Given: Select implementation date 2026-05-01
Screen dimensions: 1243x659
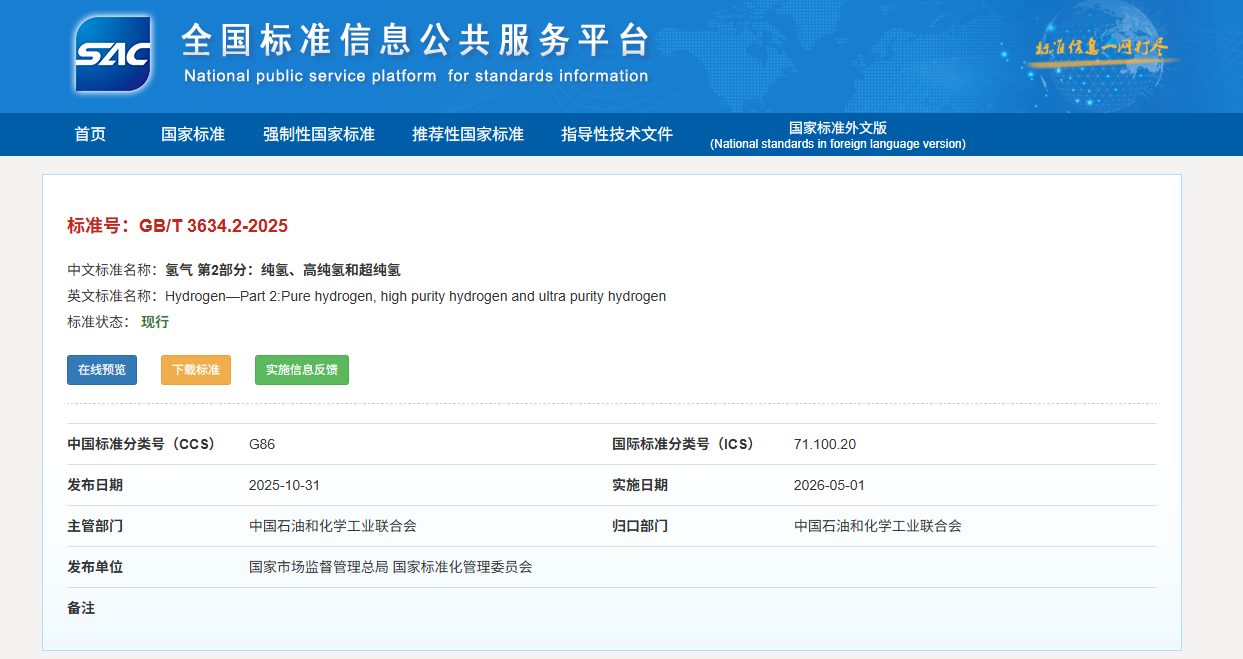Looking at the screenshot, I should (829, 485).
